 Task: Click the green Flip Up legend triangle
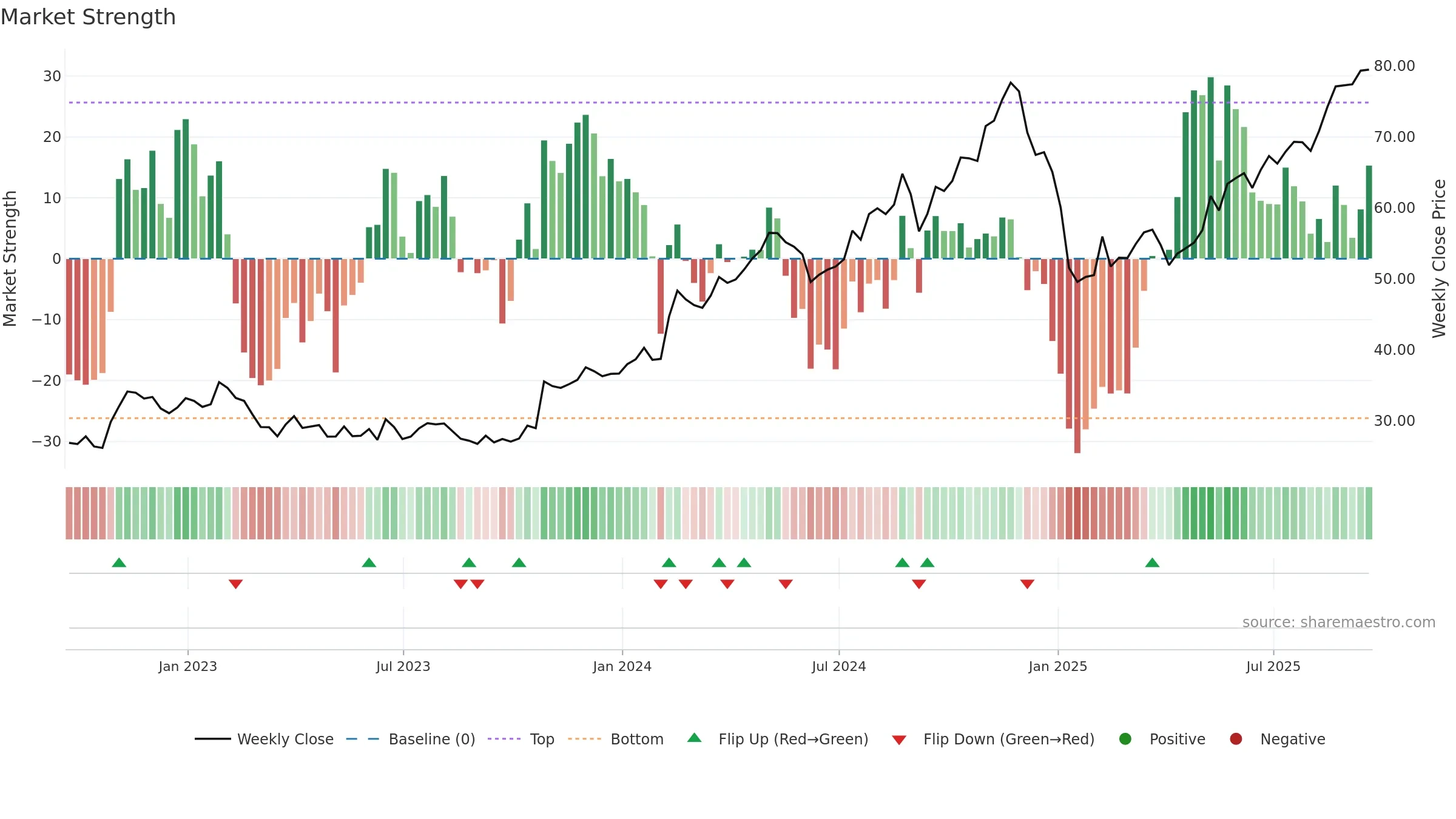695,738
